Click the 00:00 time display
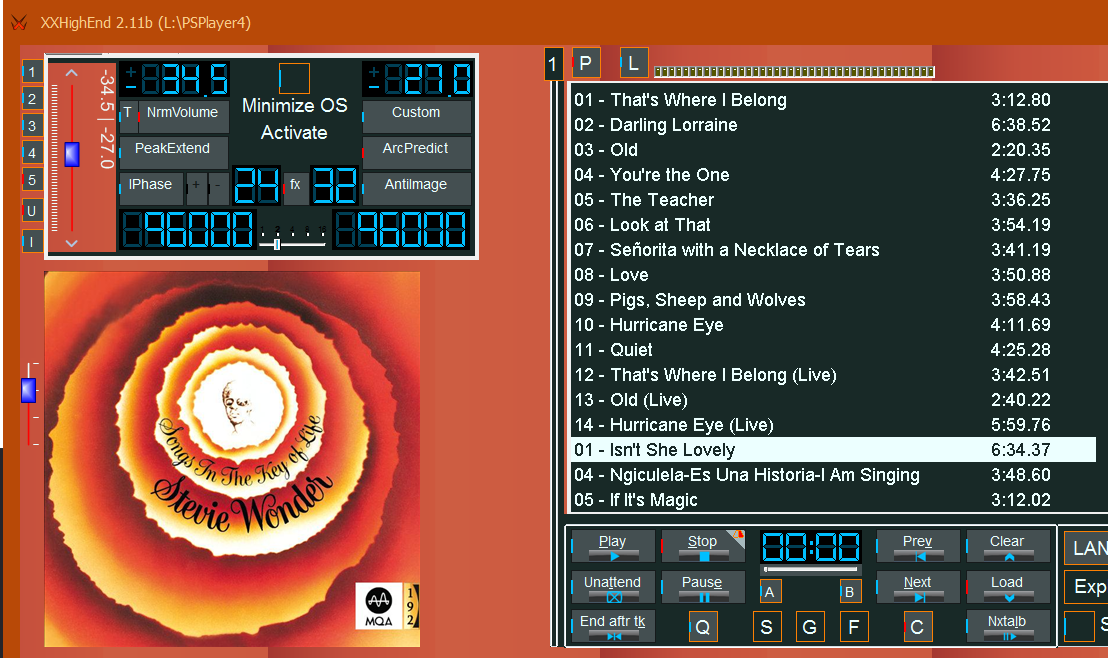 (811, 548)
